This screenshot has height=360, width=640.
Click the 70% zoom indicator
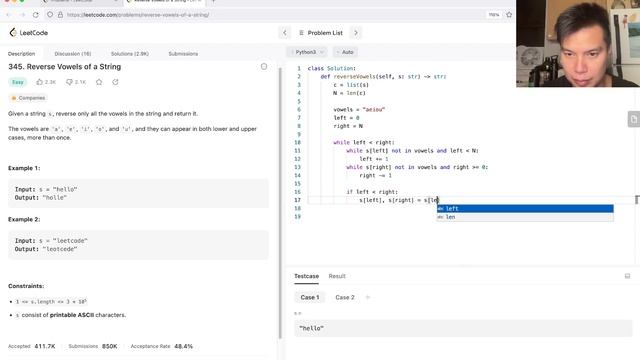(494, 15)
